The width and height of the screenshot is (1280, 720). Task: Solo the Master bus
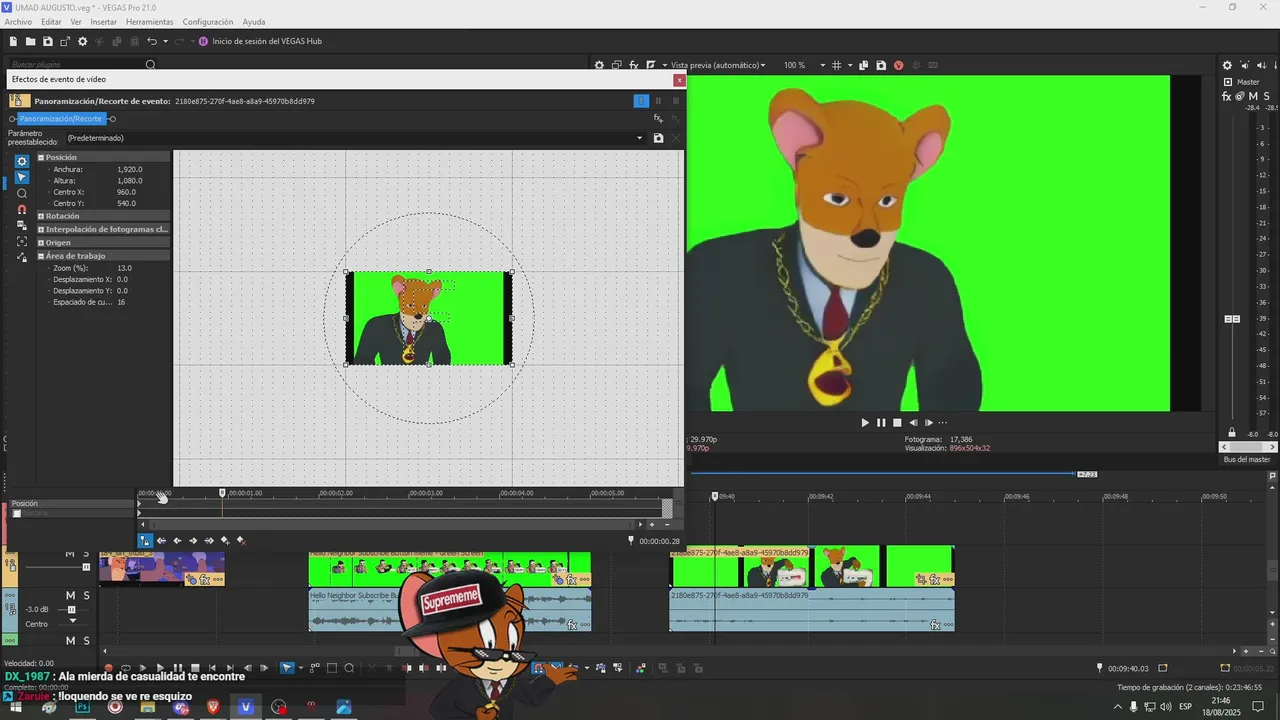pyautogui.click(x=1266, y=97)
